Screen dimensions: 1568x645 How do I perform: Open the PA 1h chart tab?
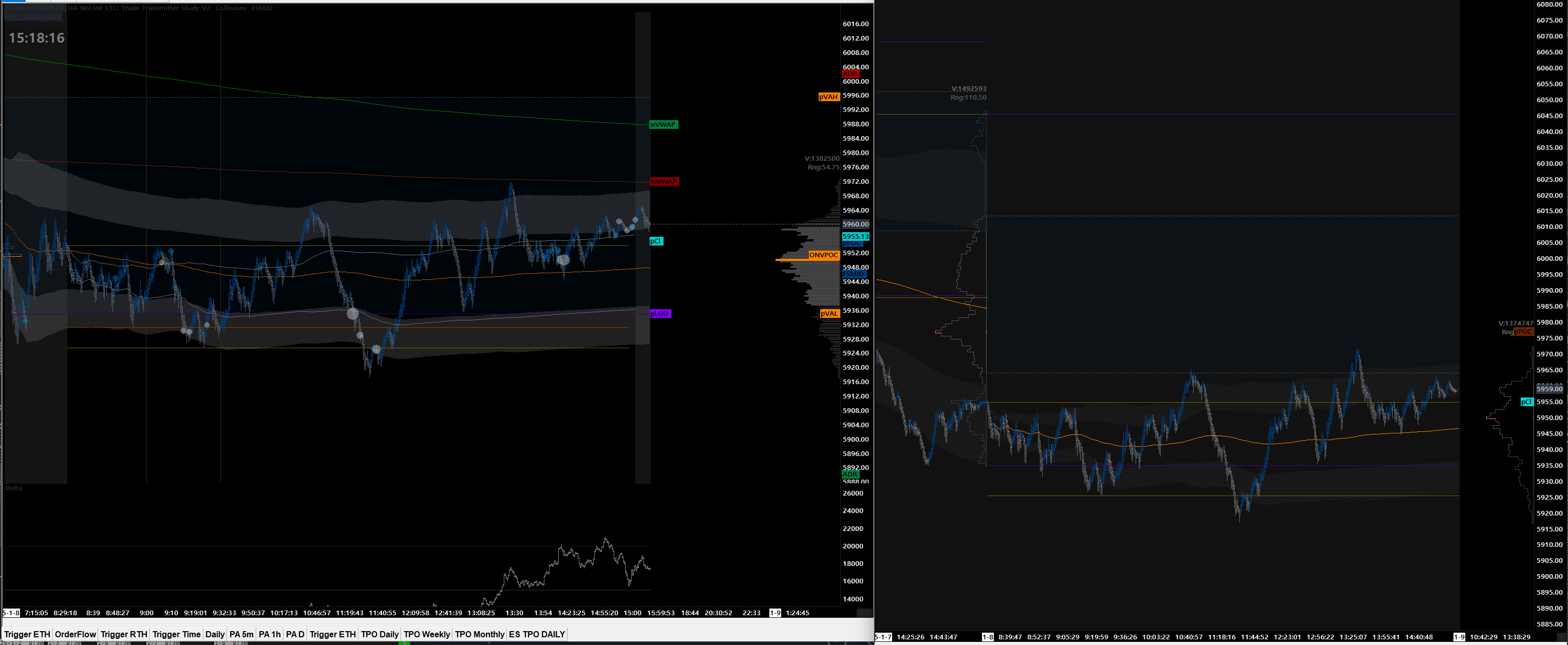(270, 634)
